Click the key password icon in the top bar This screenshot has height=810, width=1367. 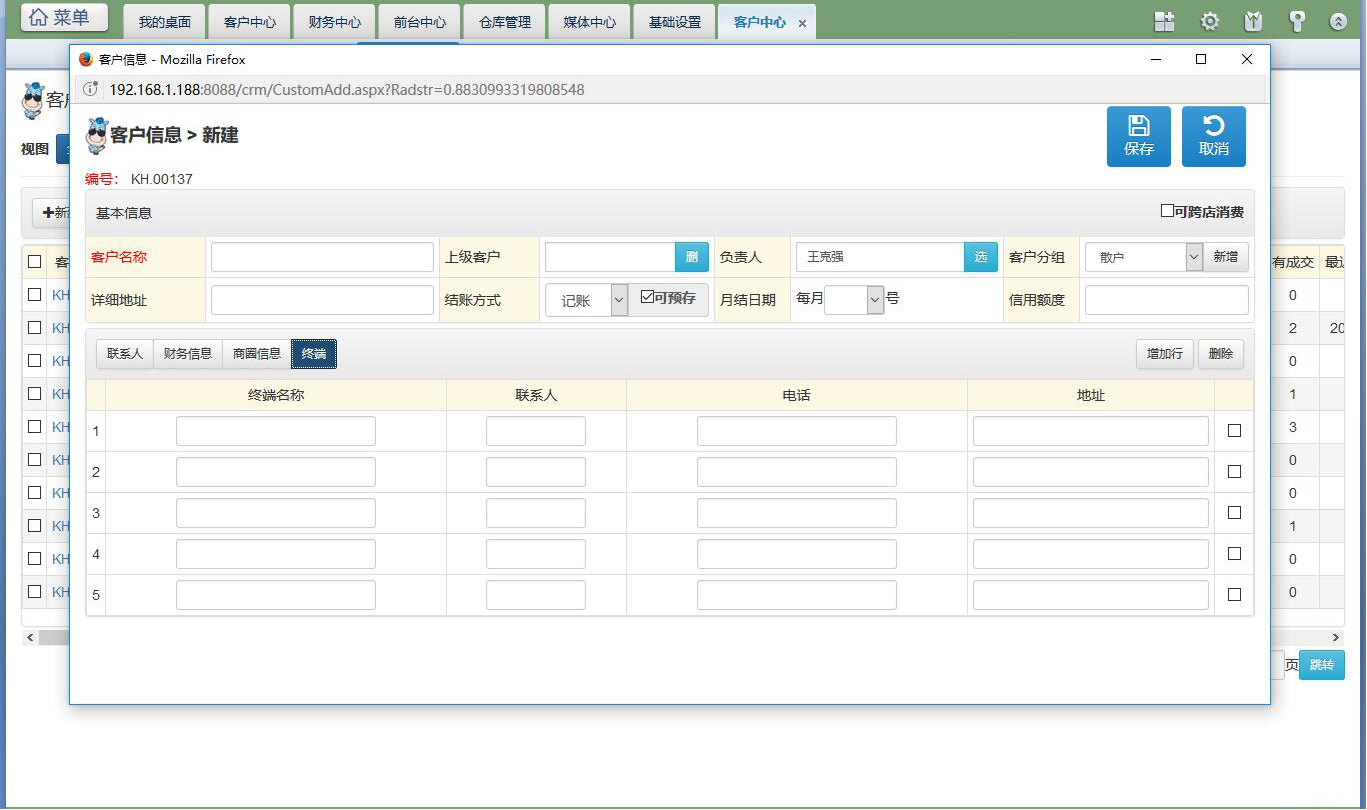click(1297, 21)
